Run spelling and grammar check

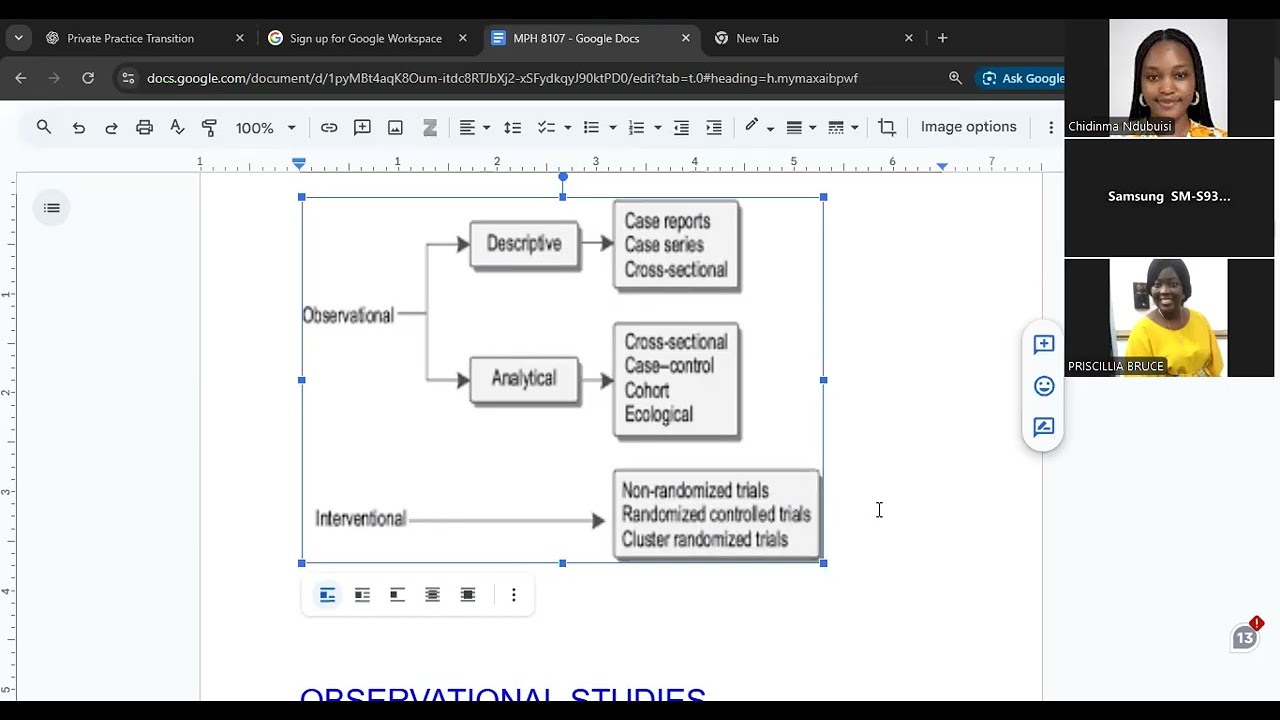pos(177,127)
